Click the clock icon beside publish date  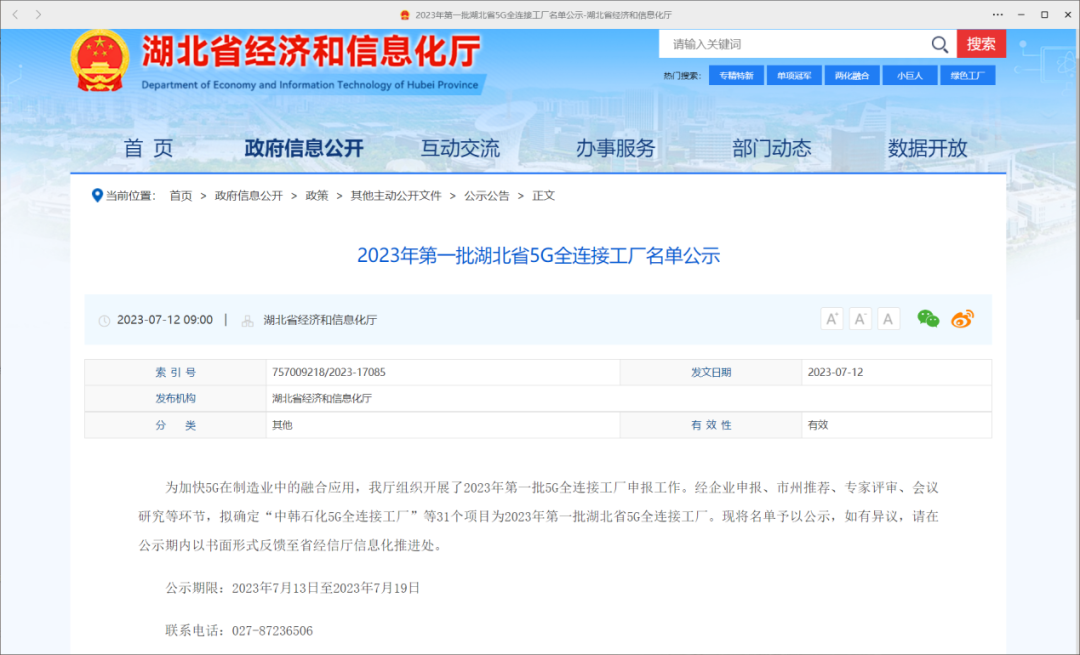coord(104,320)
